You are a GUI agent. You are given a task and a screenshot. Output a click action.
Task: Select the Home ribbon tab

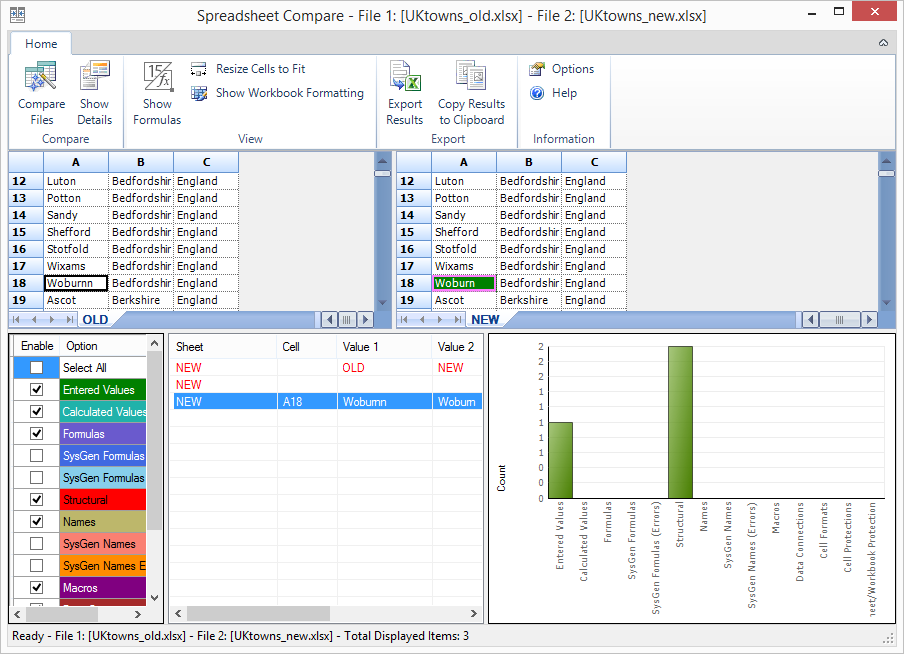point(40,43)
